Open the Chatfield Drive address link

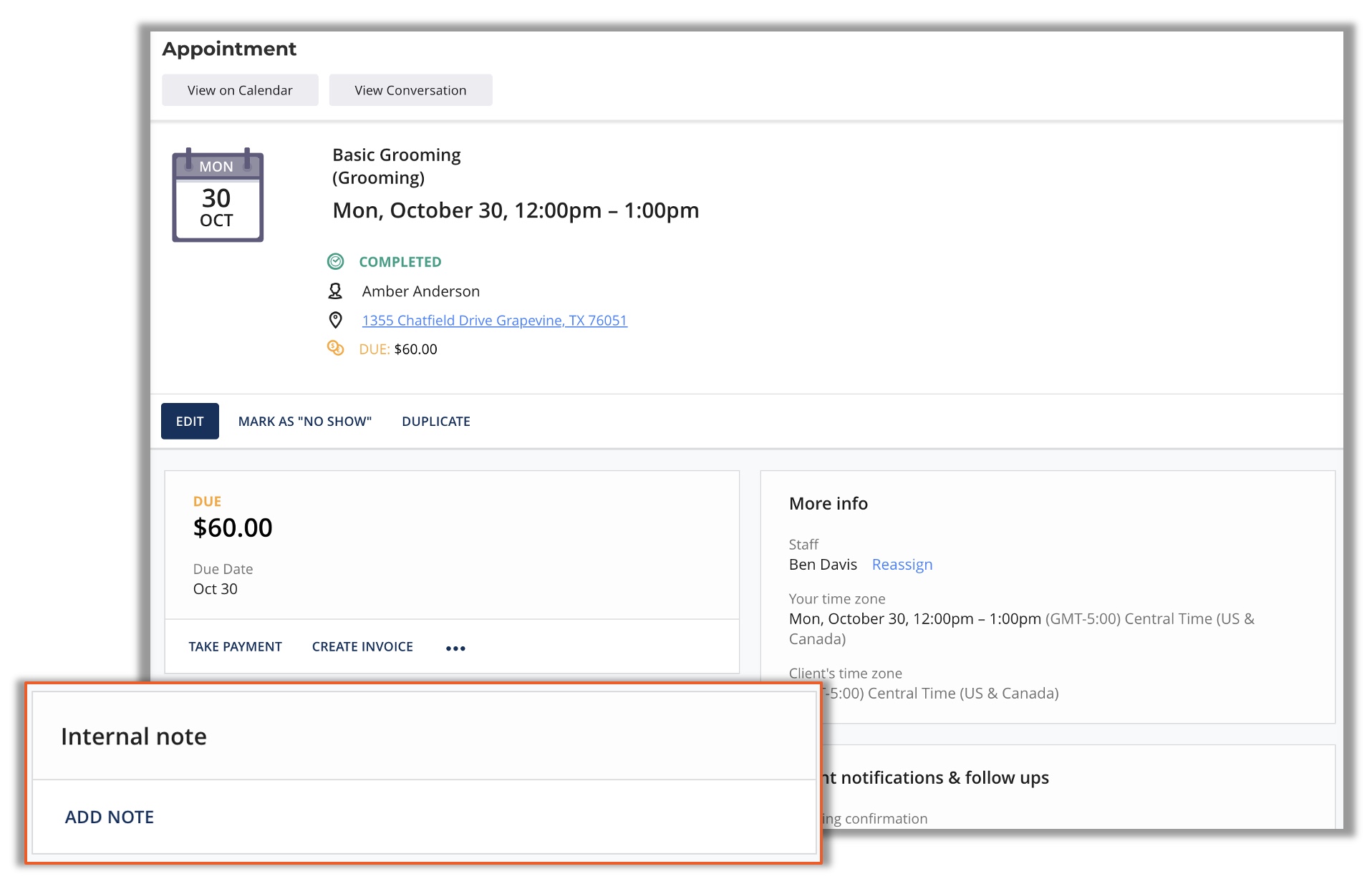(x=494, y=321)
